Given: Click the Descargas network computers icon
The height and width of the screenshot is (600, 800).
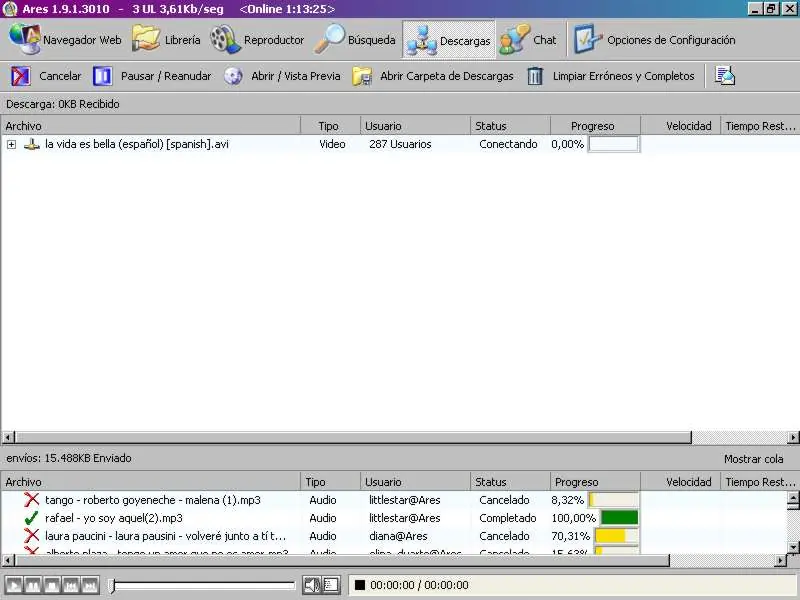Looking at the screenshot, I should [x=421, y=41].
